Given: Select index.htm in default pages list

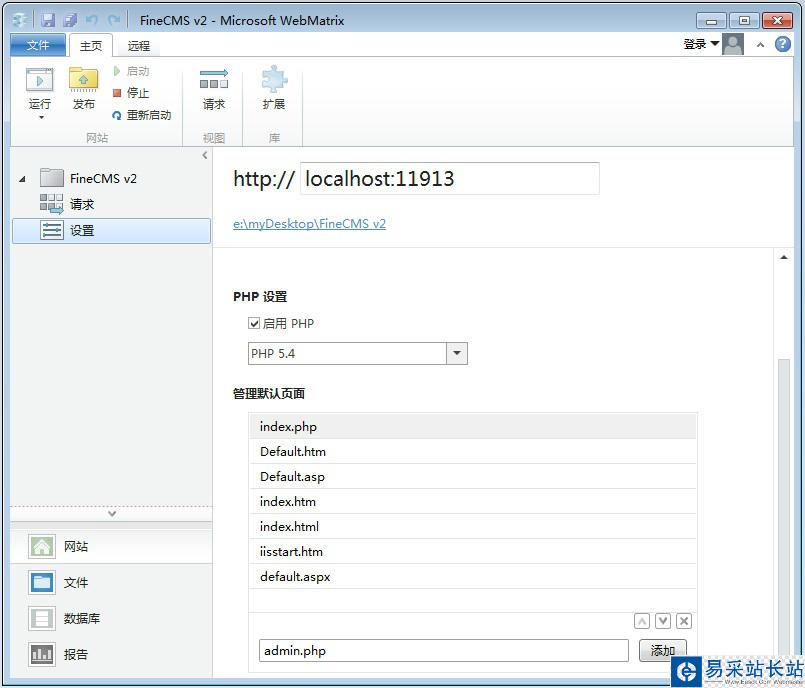Looking at the screenshot, I should point(472,502).
